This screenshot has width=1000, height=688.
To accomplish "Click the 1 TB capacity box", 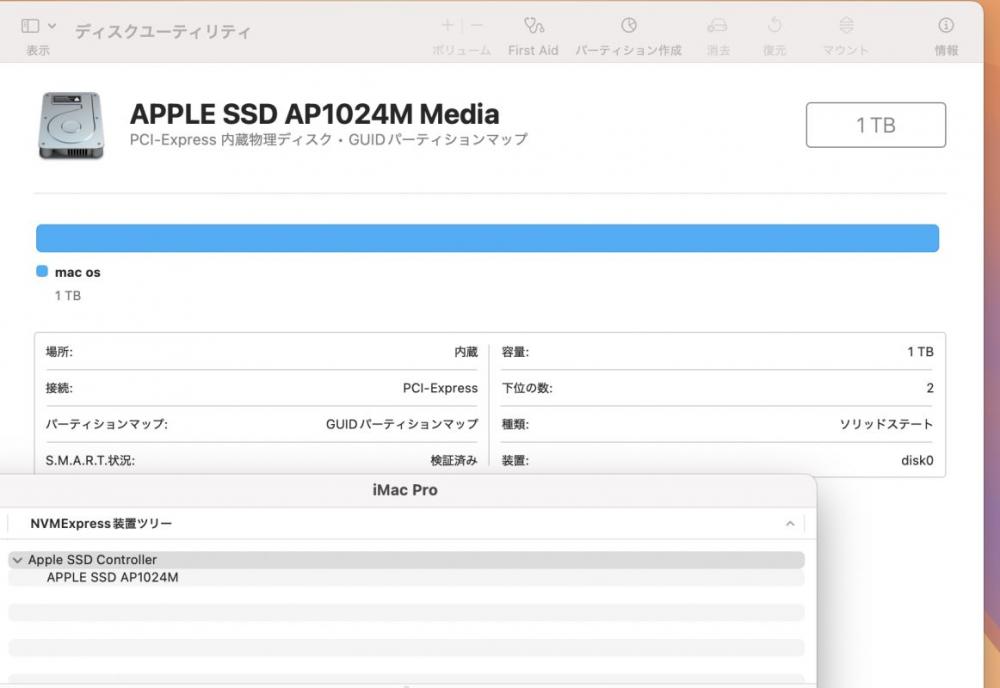I will coord(876,125).
